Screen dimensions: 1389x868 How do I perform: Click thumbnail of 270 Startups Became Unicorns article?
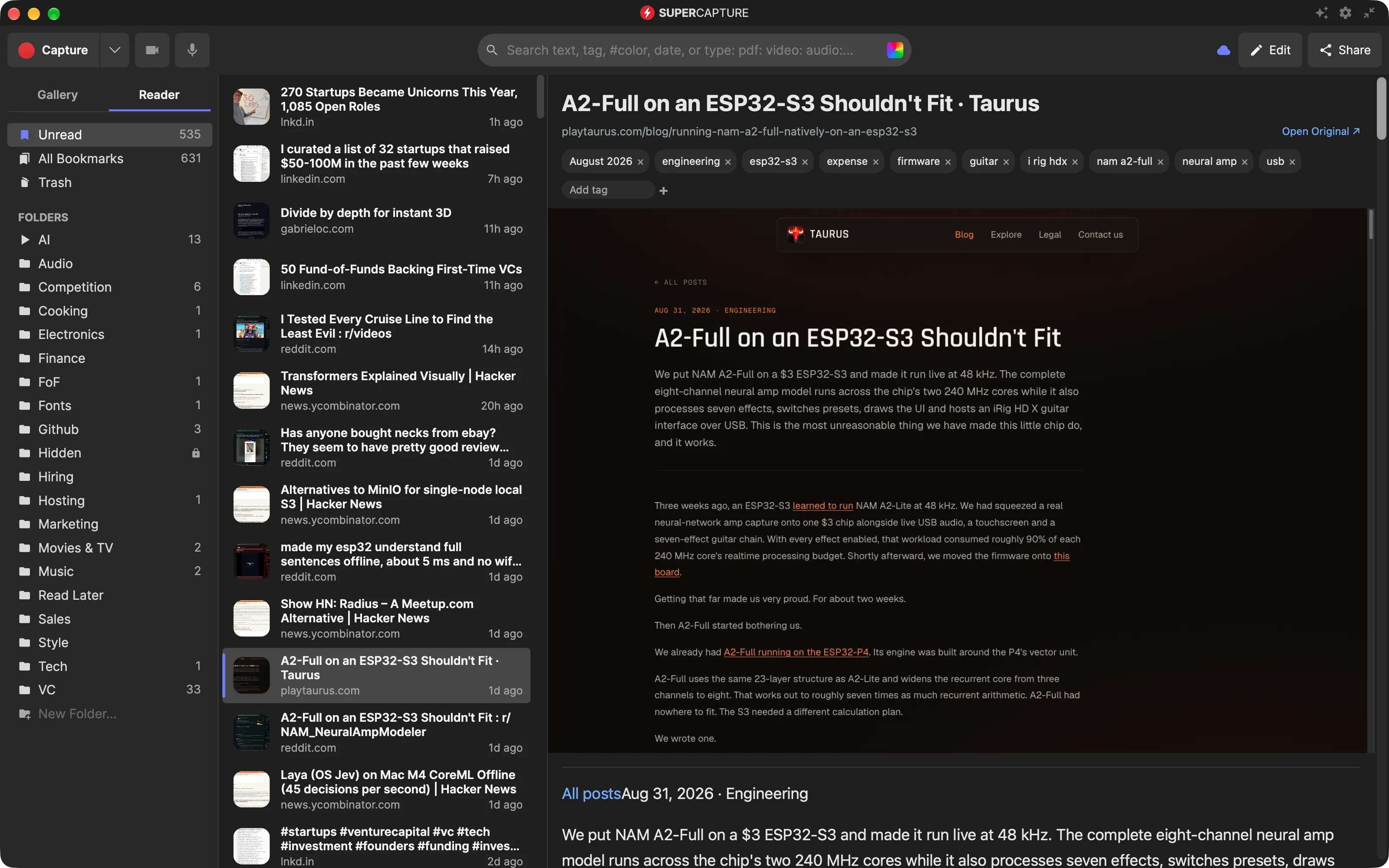coord(251,106)
